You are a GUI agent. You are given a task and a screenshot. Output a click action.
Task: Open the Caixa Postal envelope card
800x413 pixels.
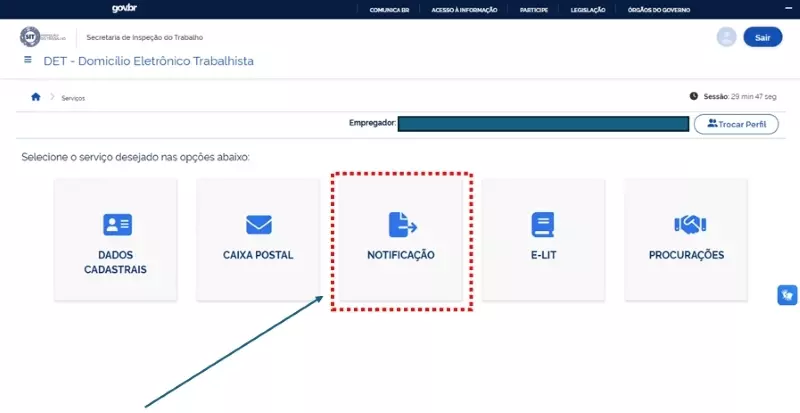click(258, 238)
